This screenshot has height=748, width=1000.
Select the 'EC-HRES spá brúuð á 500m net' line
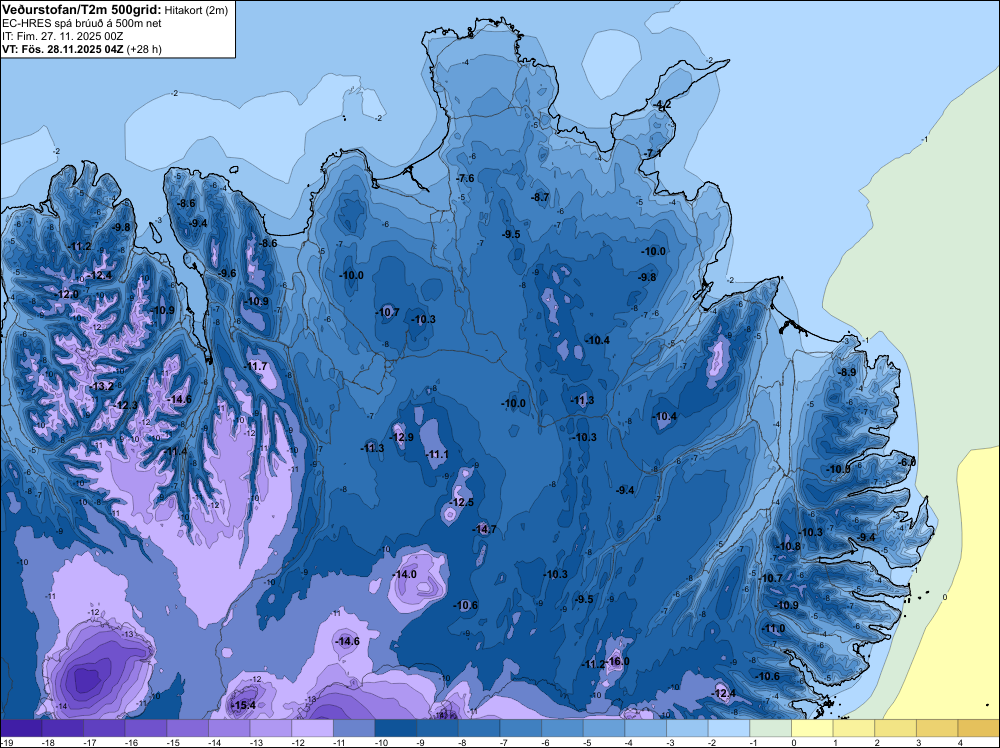point(82,24)
